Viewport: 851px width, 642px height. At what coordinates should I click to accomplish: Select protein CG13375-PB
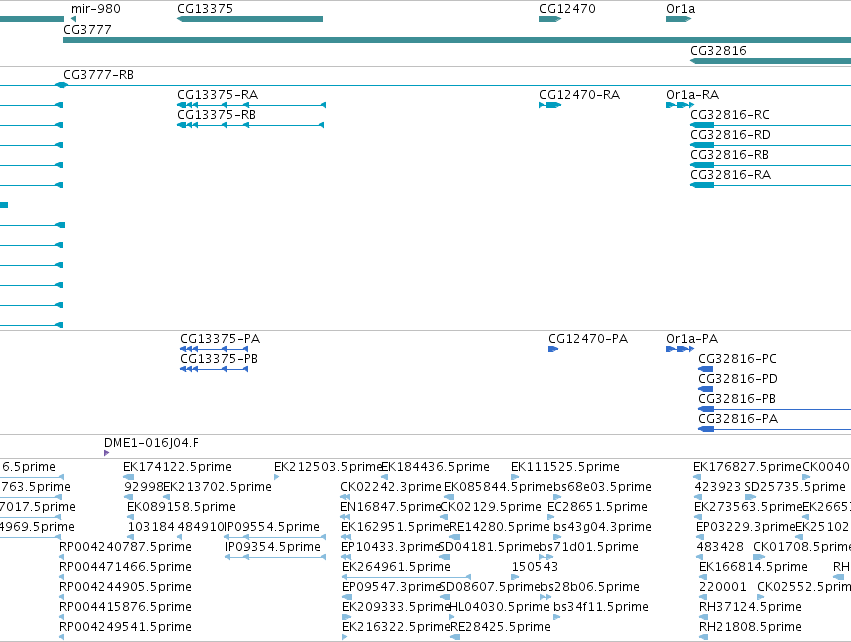coord(214,369)
